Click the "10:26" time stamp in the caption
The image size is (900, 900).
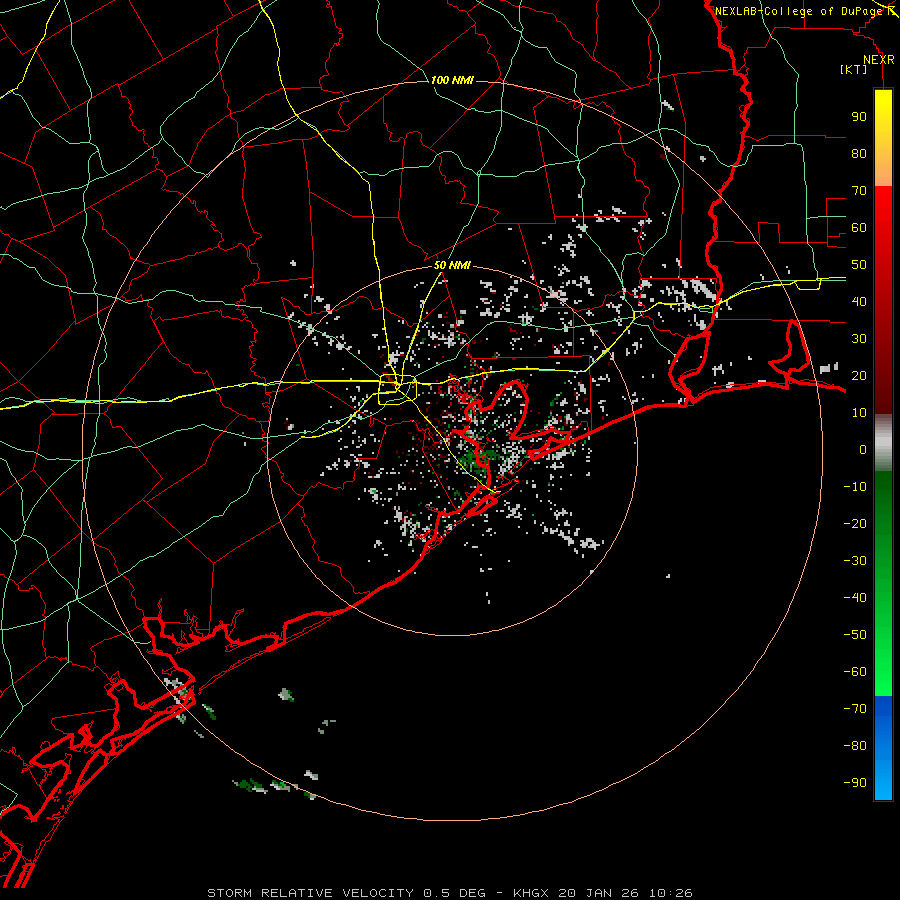(x=672, y=893)
